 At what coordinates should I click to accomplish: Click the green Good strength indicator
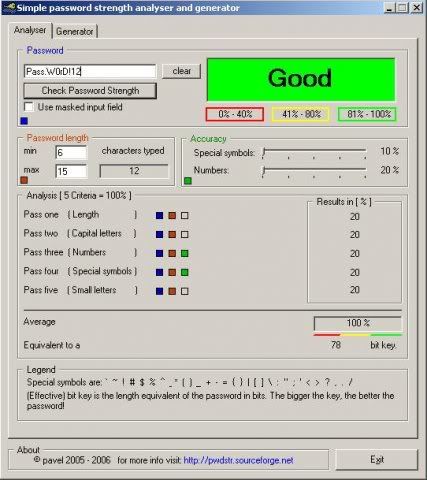[301, 79]
